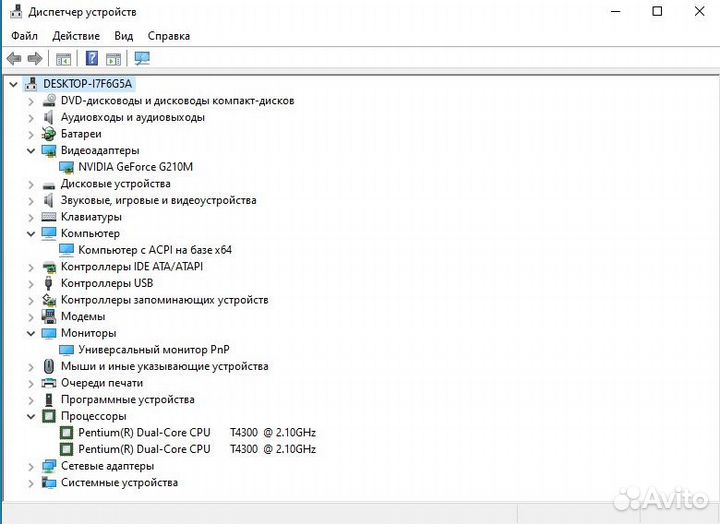The width and height of the screenshot is (720, 524).
Task: Open the Действие menu
Action: point(76,36)
